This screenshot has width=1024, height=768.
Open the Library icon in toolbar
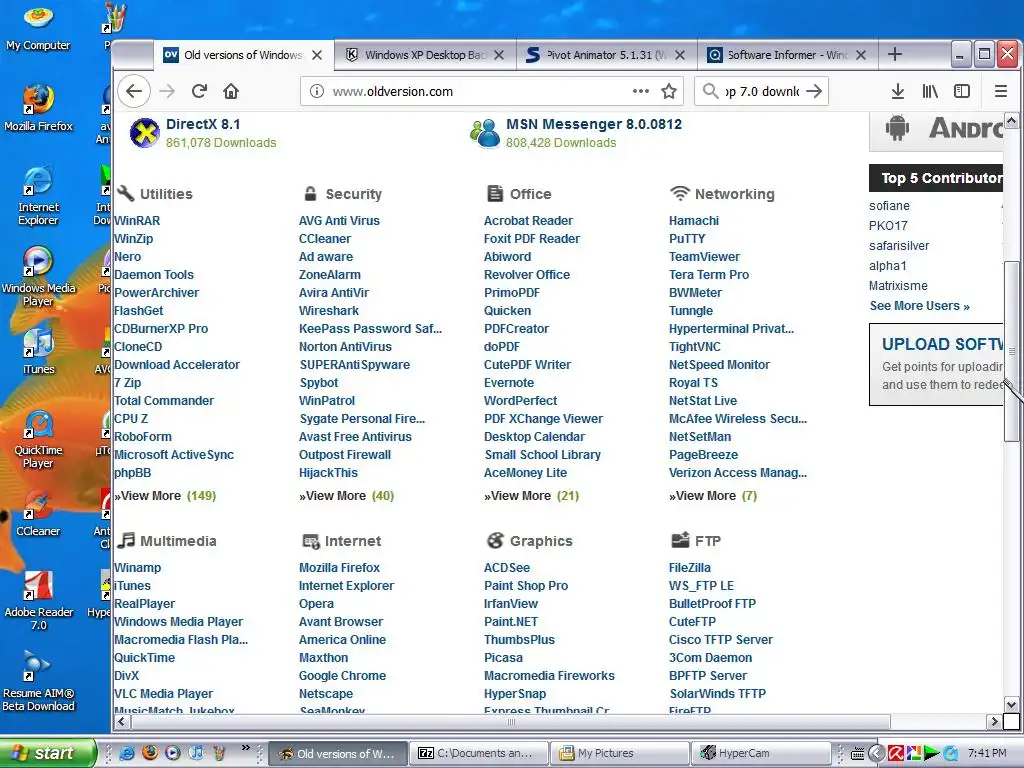930,91
